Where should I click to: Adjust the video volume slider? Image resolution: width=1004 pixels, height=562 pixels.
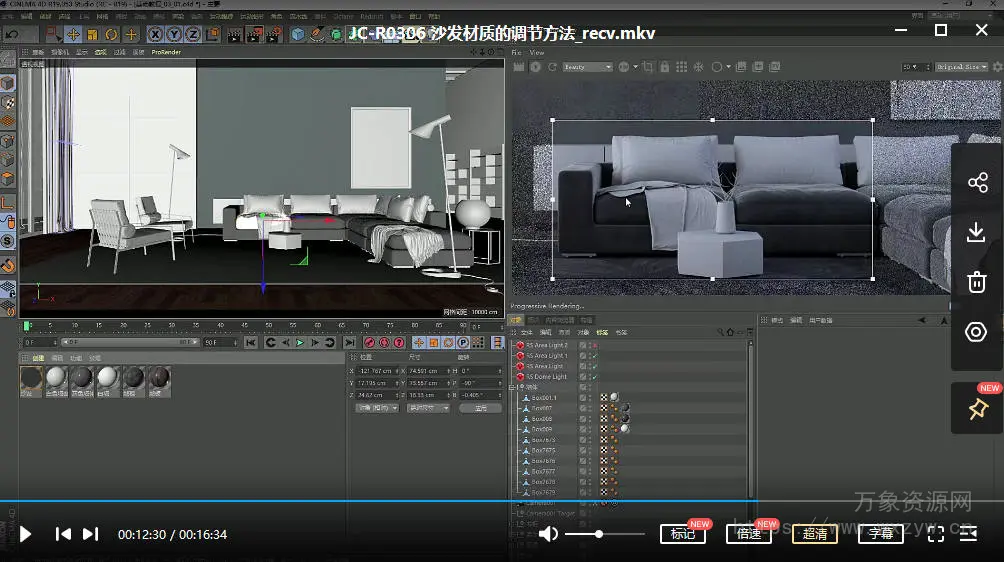point(599,534)
